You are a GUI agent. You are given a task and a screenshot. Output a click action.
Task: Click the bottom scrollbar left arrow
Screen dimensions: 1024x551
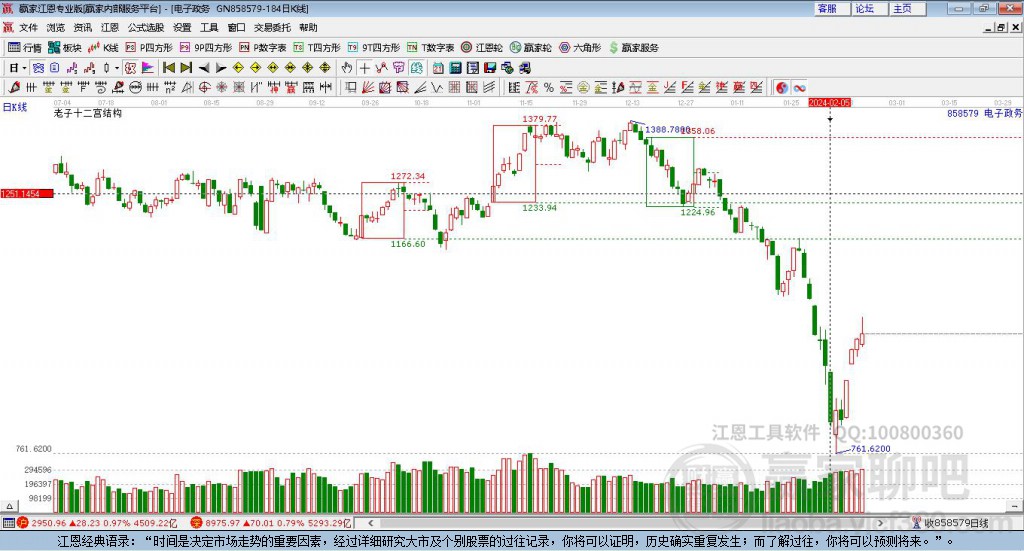[x=370, y=523]
